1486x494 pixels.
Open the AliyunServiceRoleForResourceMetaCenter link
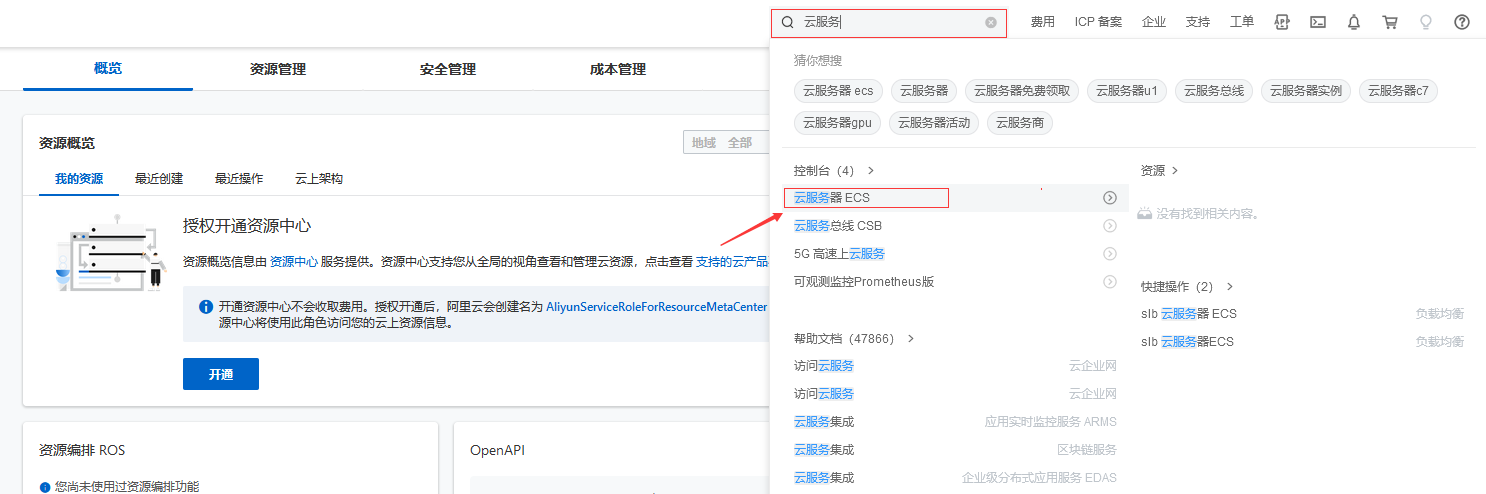point(657,307)
